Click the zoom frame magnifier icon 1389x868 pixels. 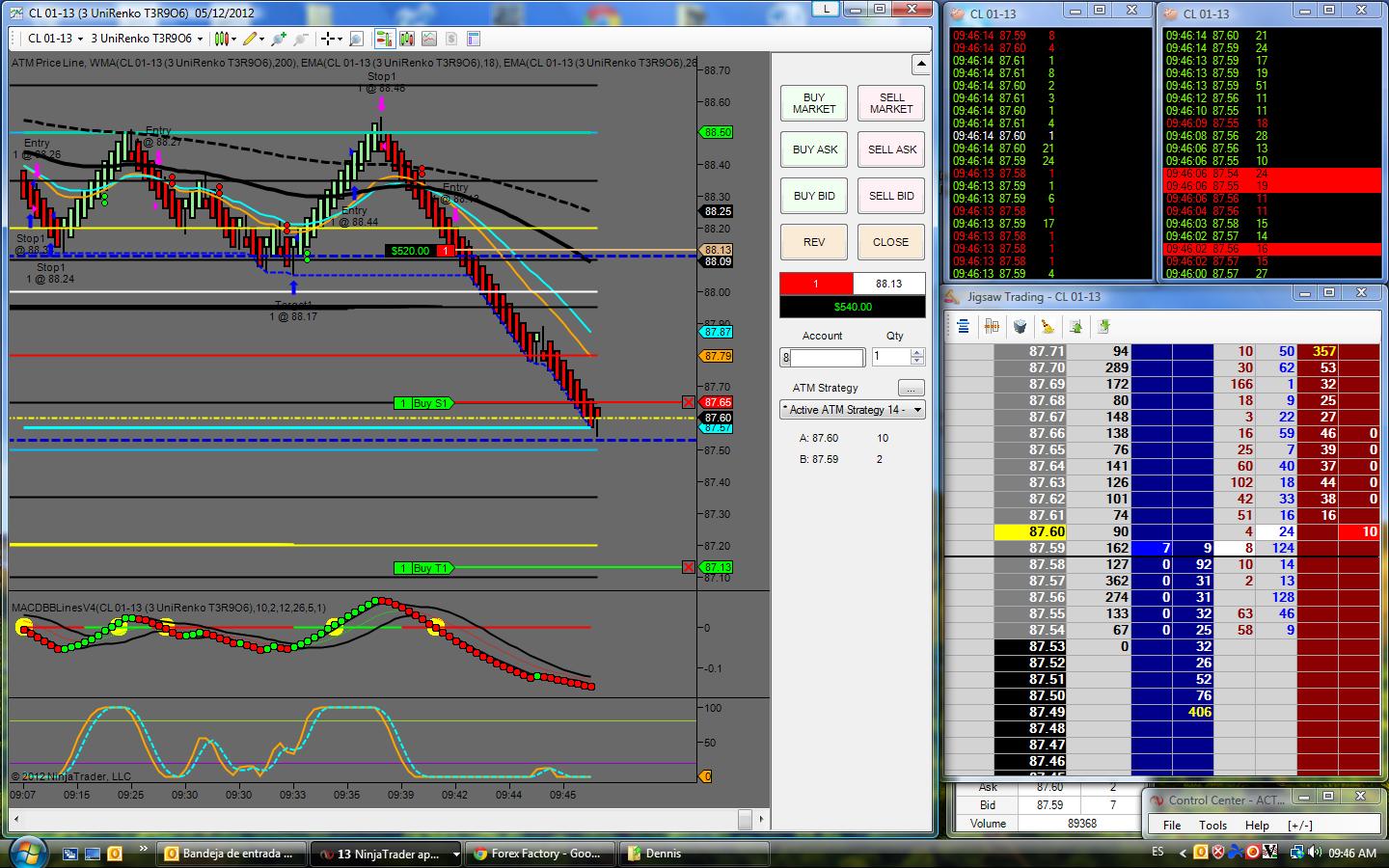[x=356, y=39]
